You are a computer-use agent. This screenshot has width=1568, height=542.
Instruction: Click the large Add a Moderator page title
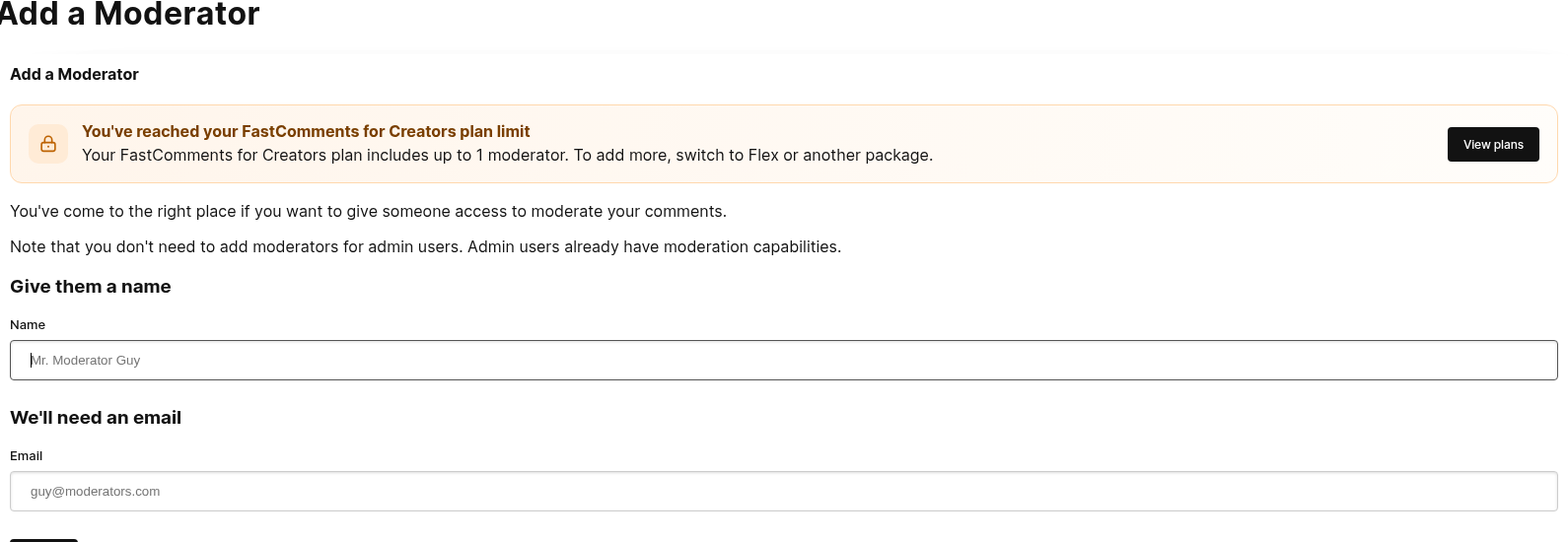(128, 14)
